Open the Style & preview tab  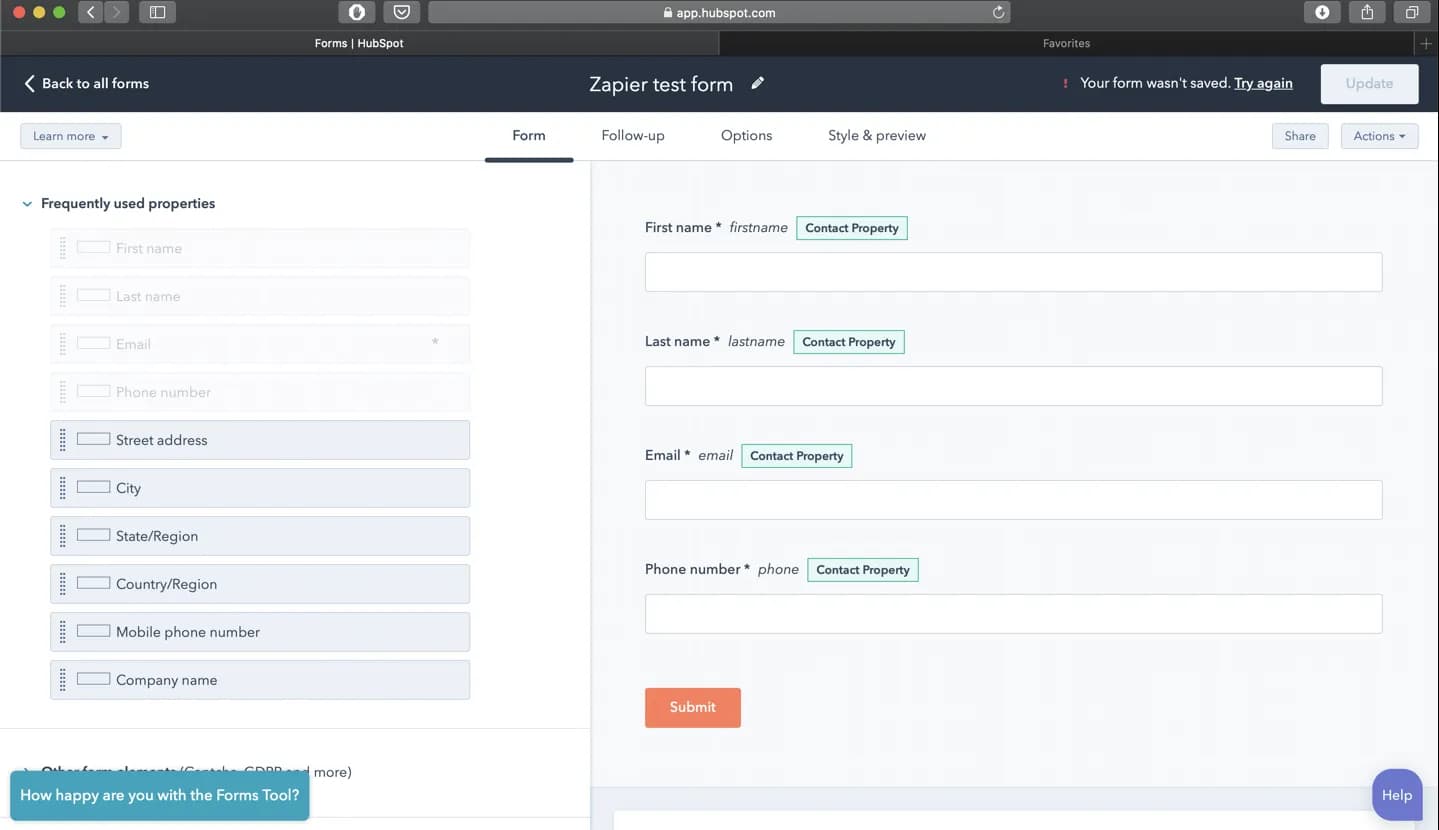pyautogui.click(x=877, y=135)
